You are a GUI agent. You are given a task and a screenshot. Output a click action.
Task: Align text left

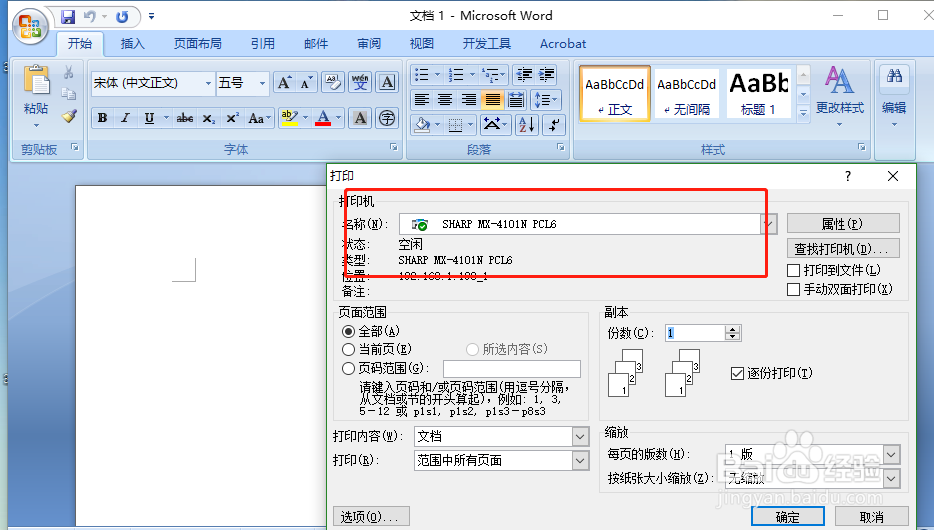pos(422,99)
